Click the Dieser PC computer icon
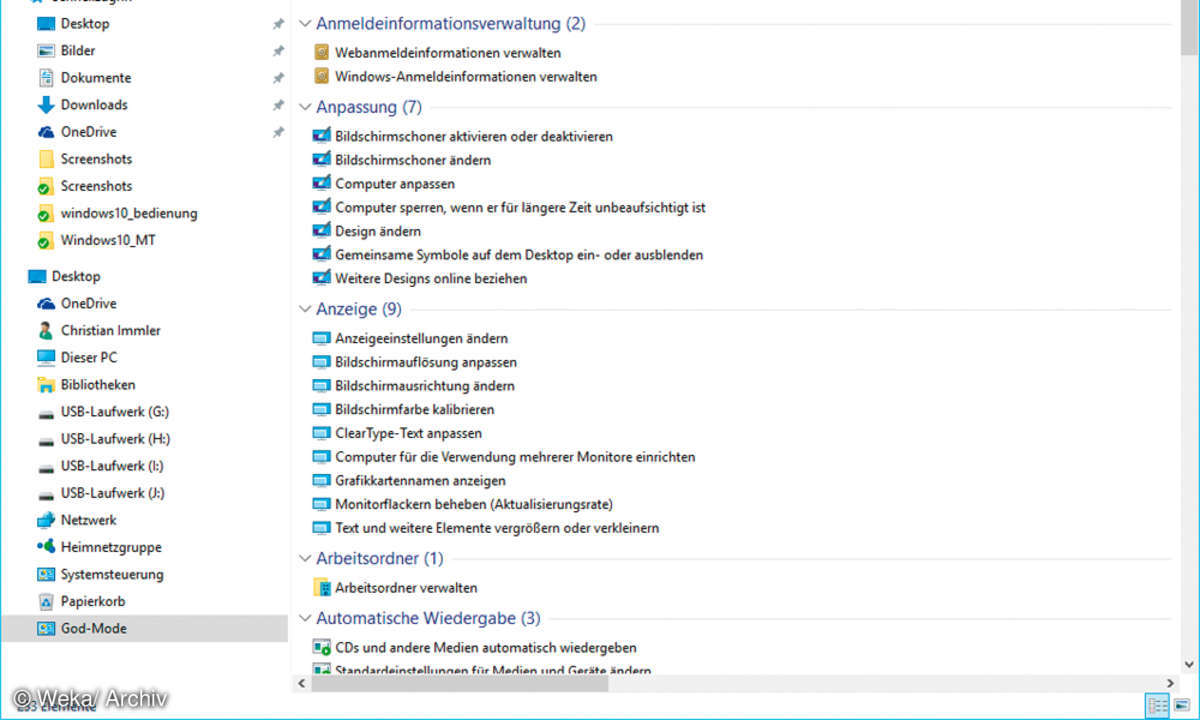1200x720 pixels. [45, 358]
